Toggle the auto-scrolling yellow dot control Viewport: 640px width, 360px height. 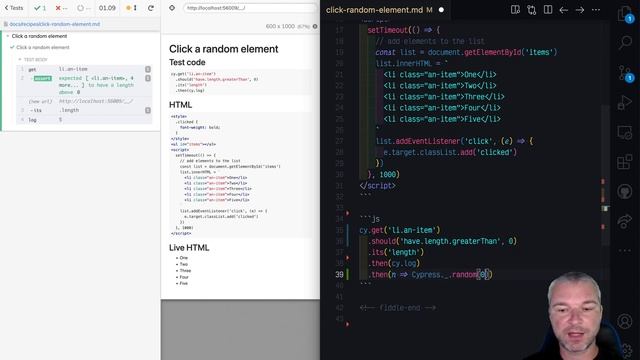(x=131, y=8)
